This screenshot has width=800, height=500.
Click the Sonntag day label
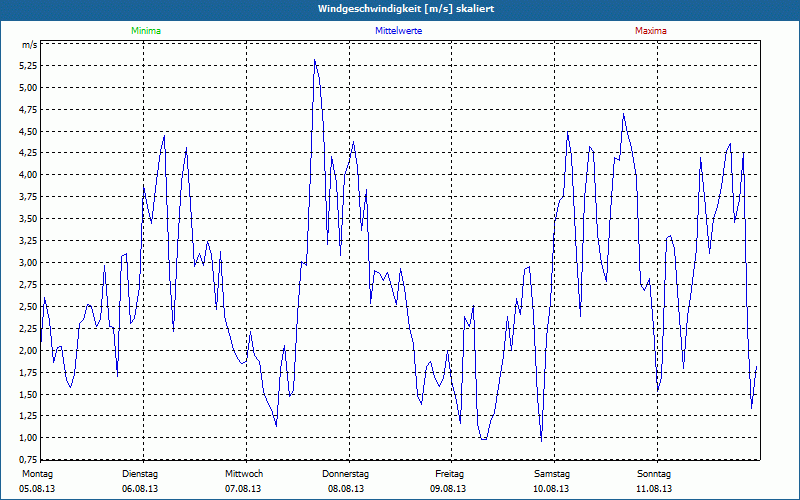coord(654,474)
